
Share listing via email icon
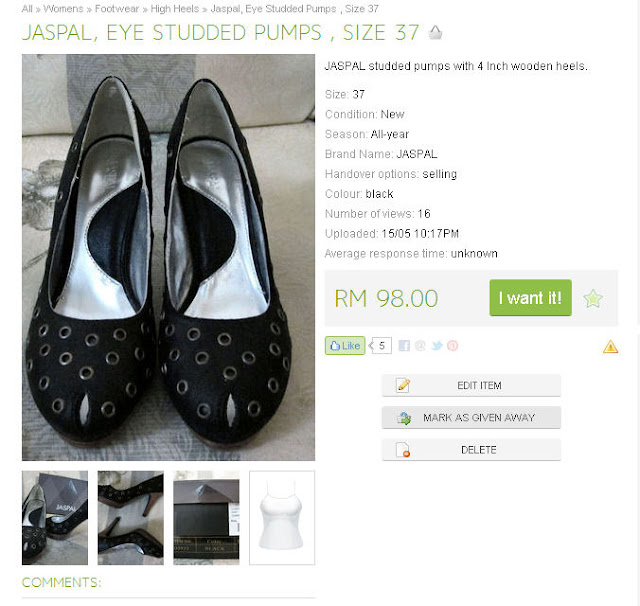tap(420, 346)
